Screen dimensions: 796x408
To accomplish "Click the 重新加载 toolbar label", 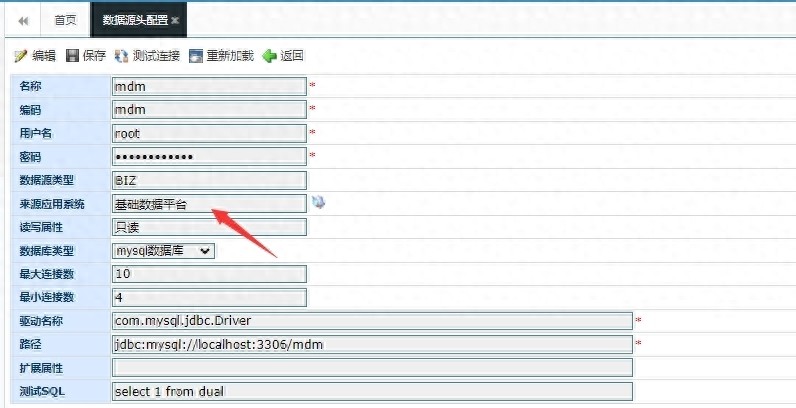I will (230, 56).
